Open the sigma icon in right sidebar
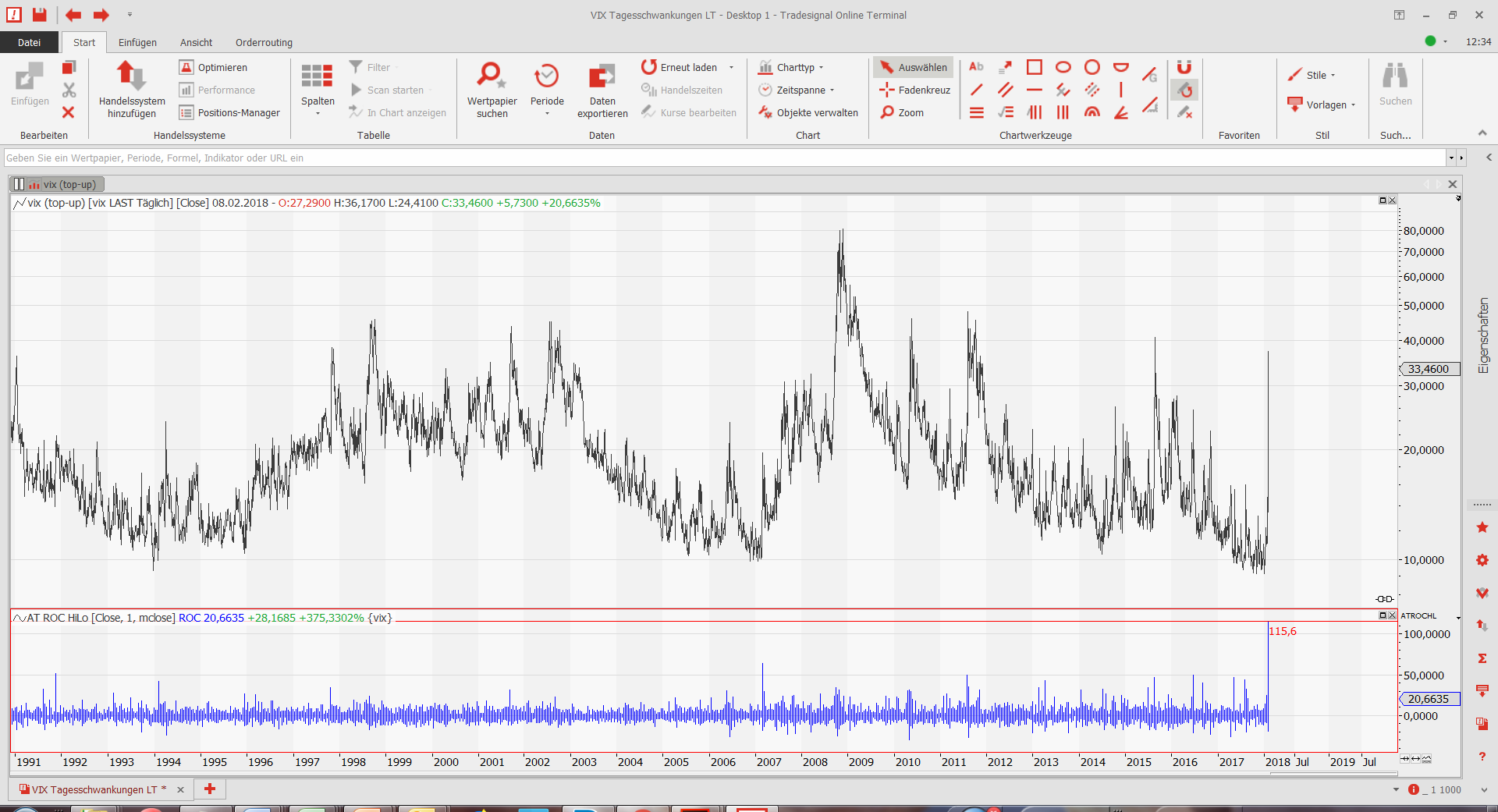 point(1482,658)
